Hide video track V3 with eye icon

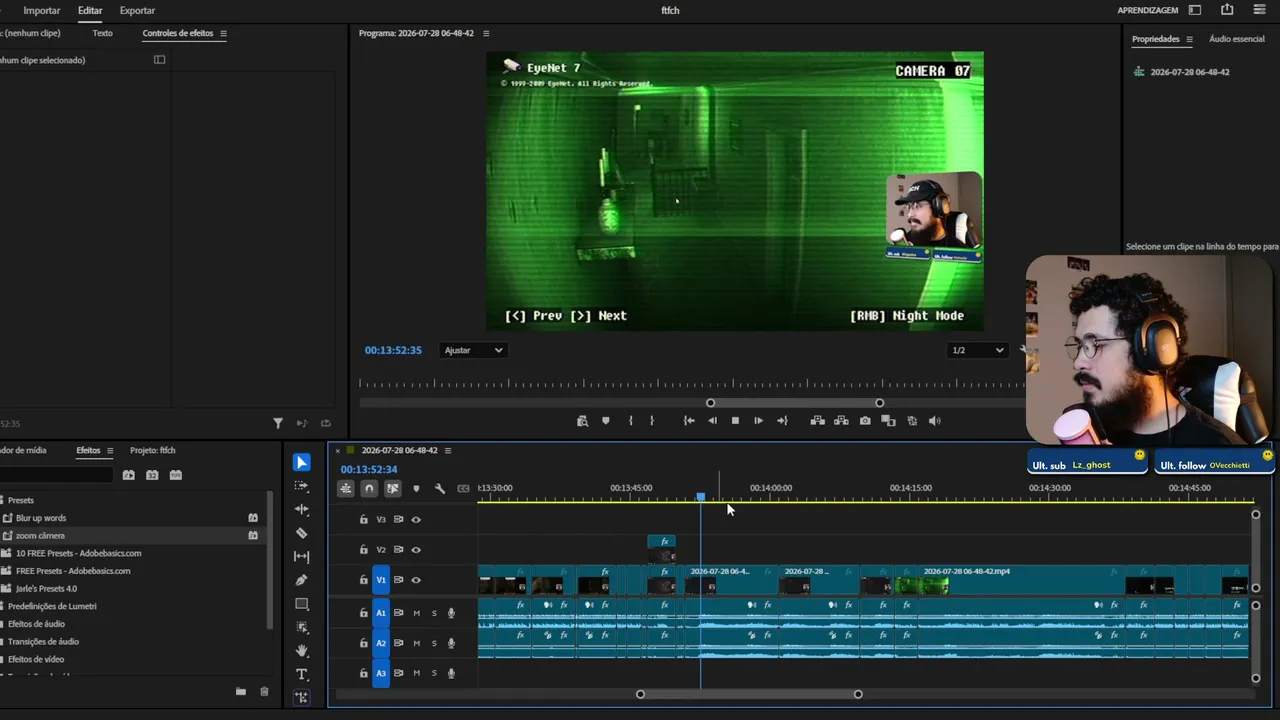click(416, 520)
